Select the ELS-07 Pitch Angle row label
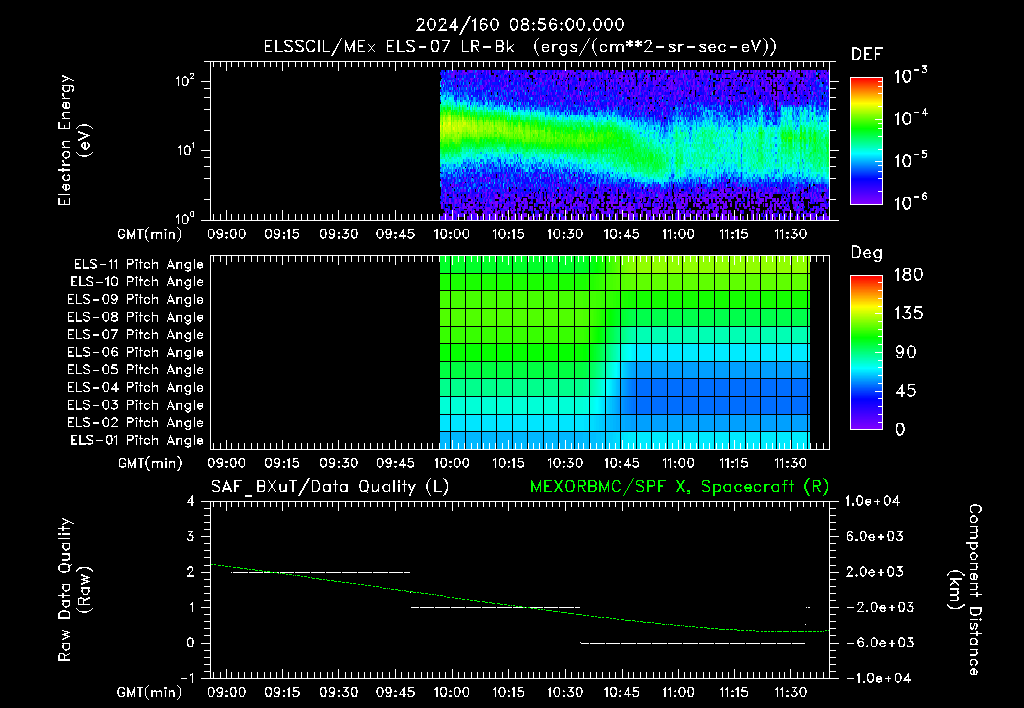 click(135, 334)
